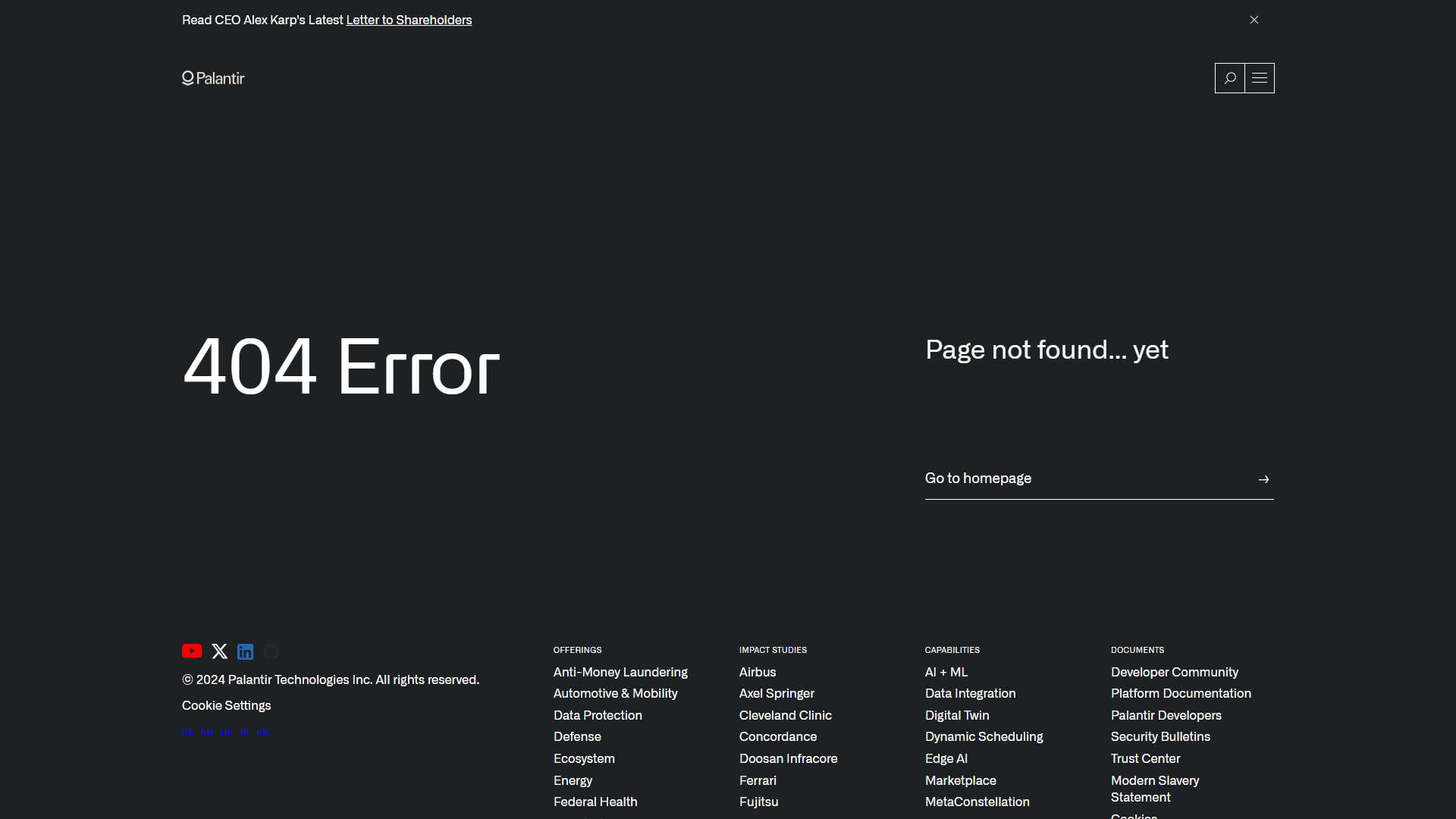Open Cookie Settings
This screenshot has width=1456, height=819.
click(226, 705)
